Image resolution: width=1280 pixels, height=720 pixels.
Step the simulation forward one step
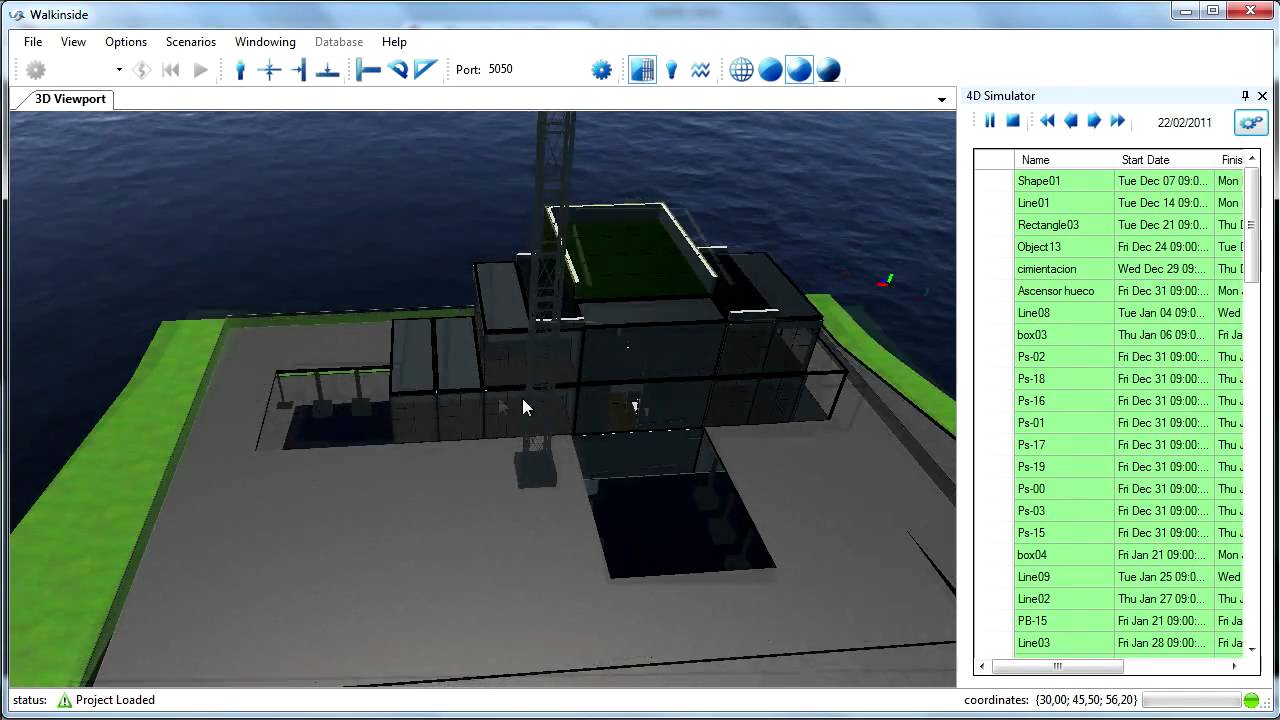1094,121
